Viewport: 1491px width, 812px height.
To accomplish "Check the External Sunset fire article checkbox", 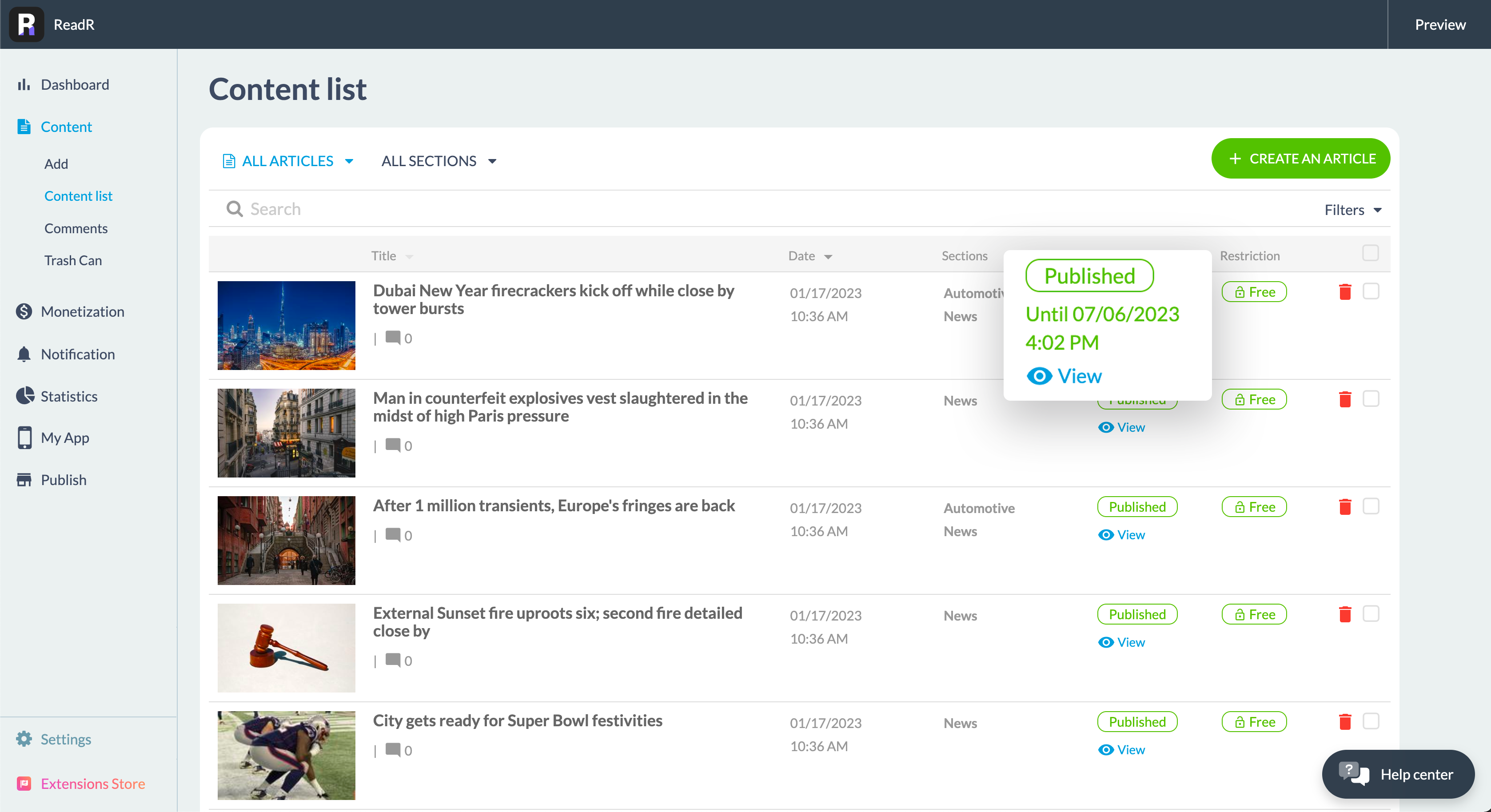I will point(1370,614).
